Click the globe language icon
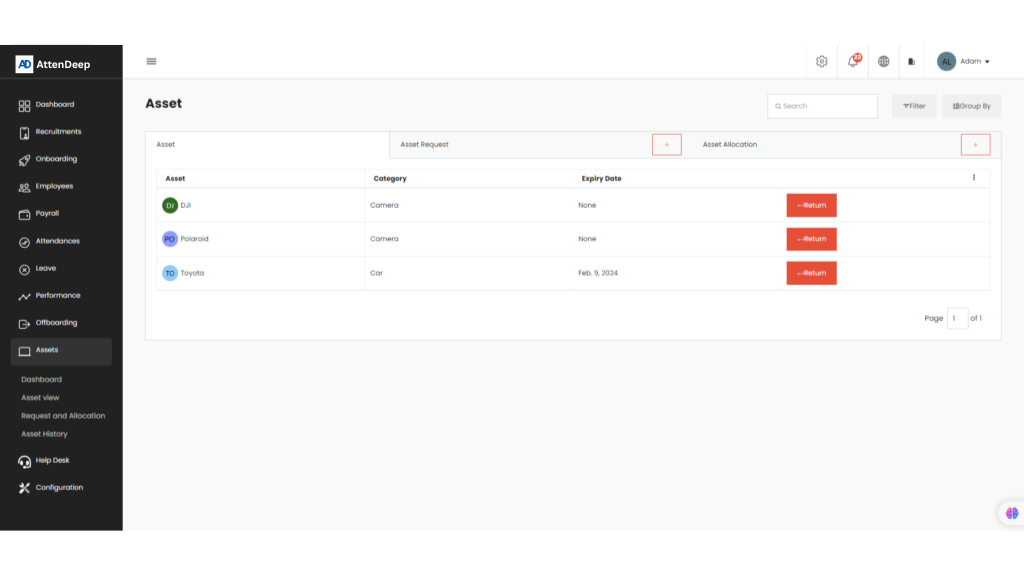The height and width of the screenshot is (576, 1024). 884,61
